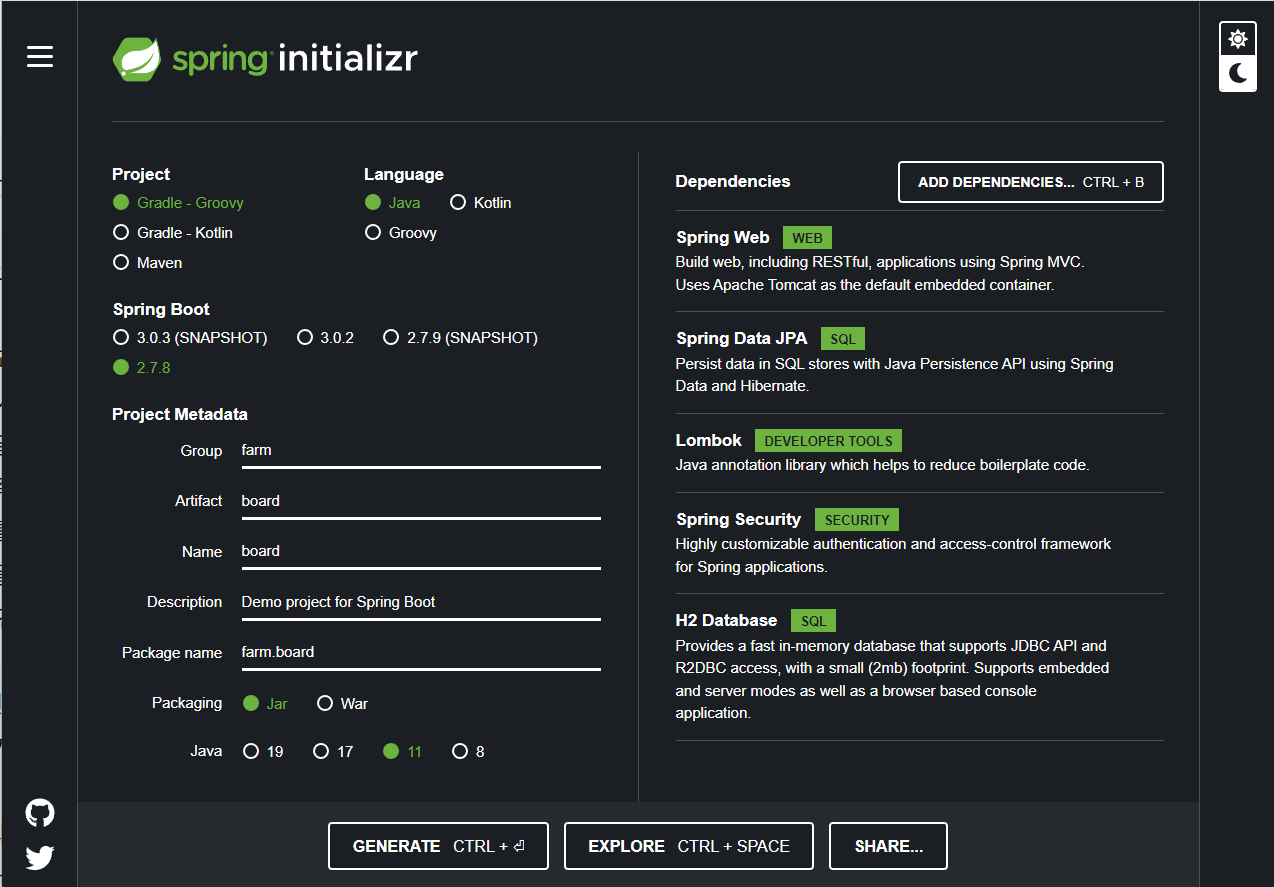This screenshot has height=887, width=1274.
Task: Click the SQL tag beside Spring Data JPA
Action: click(843, 339)
